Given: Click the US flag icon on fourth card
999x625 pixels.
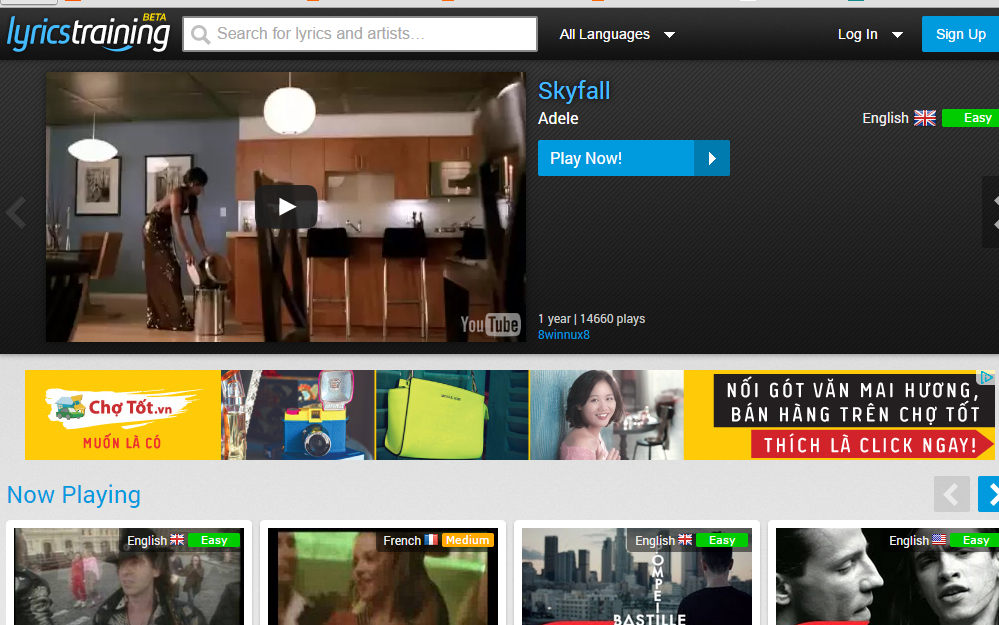Looking at the screenshot, I should click(x=939, y=540).
